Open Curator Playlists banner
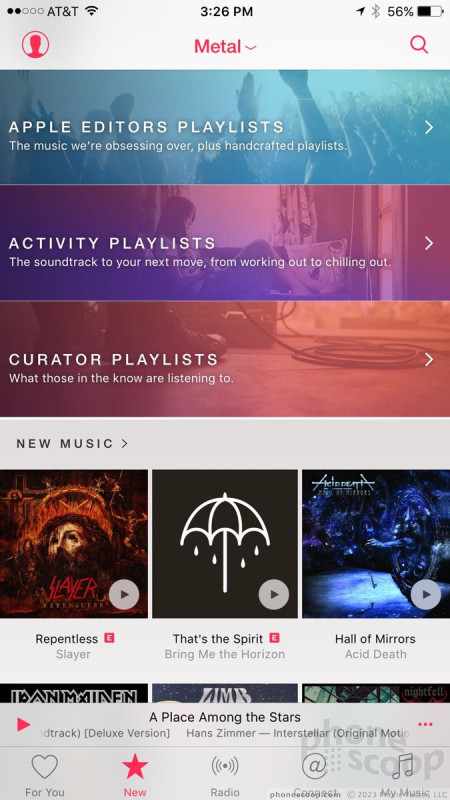Screen dimensions: 450x800 225,359
